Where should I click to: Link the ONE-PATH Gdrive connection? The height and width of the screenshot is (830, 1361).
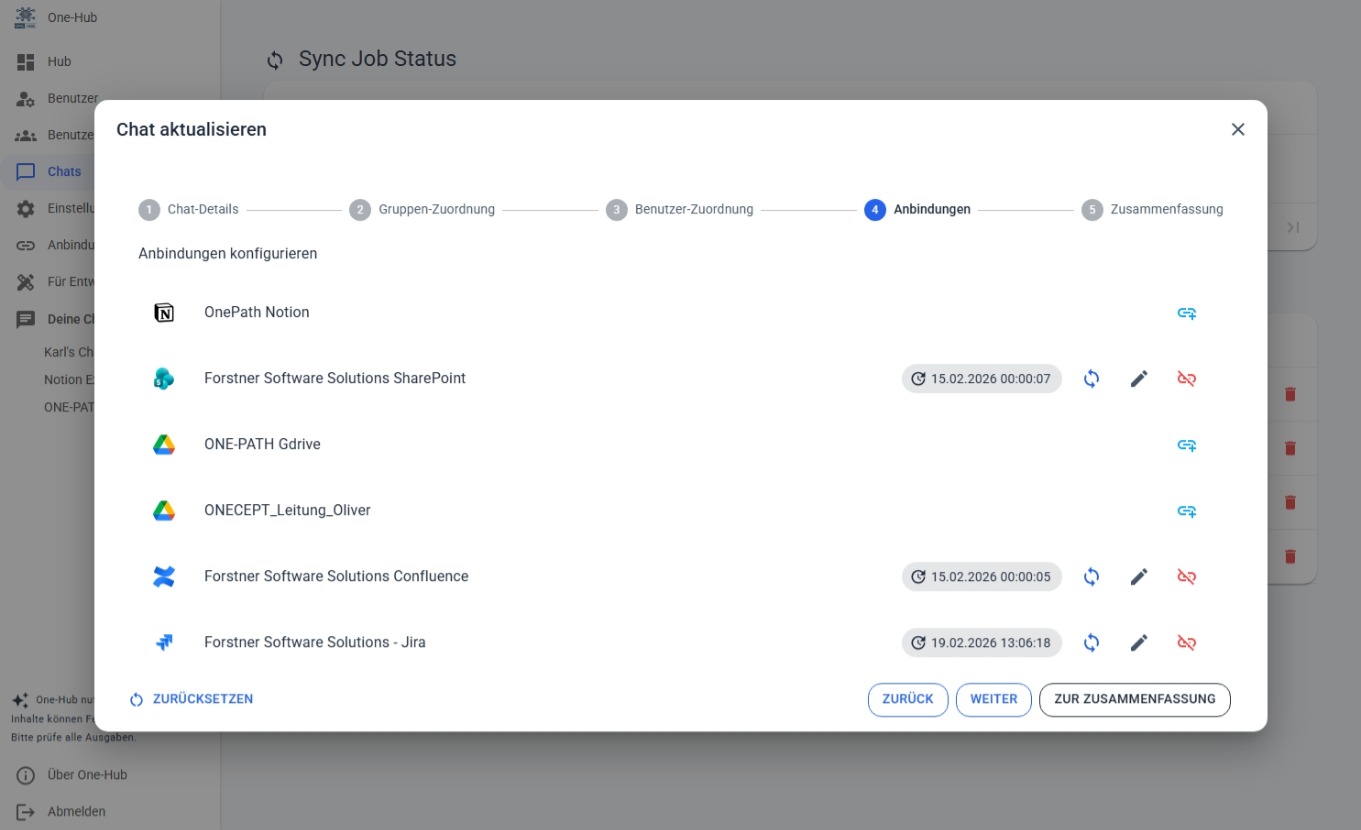1186,445
